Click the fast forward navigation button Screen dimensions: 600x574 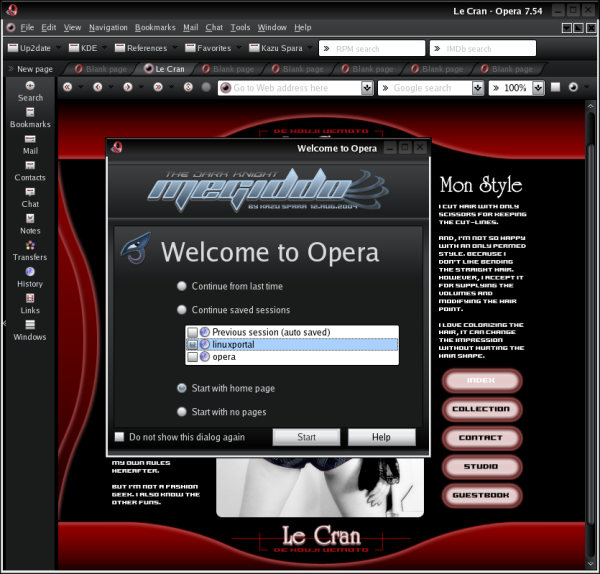[x=158, y=87]
